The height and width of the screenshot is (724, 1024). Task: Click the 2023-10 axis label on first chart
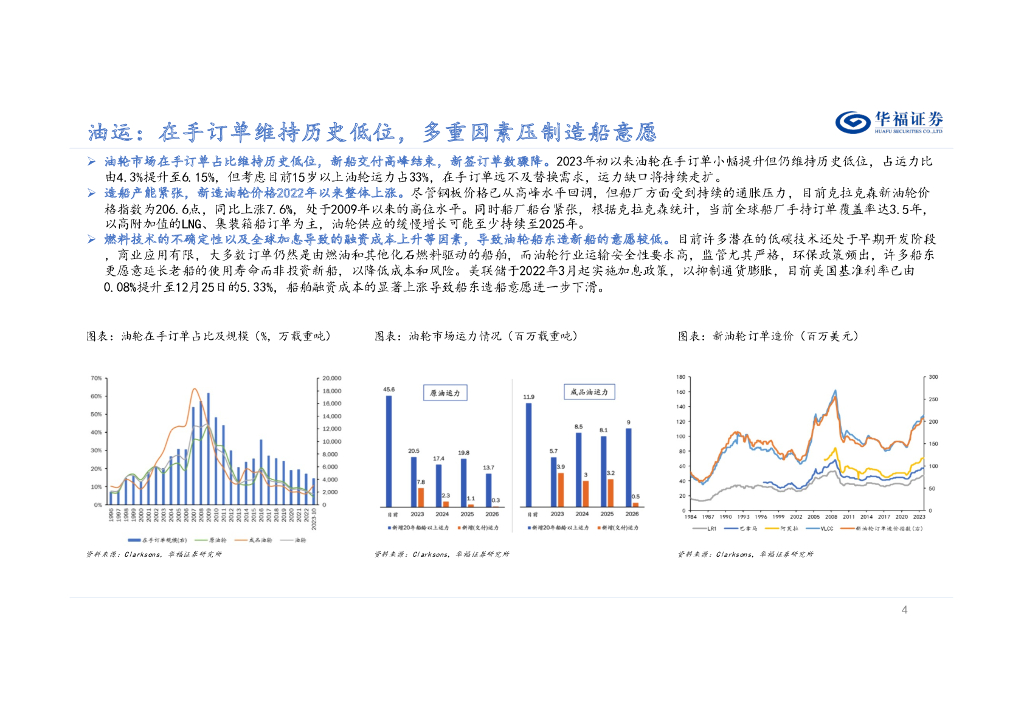(x=314, y=519)
